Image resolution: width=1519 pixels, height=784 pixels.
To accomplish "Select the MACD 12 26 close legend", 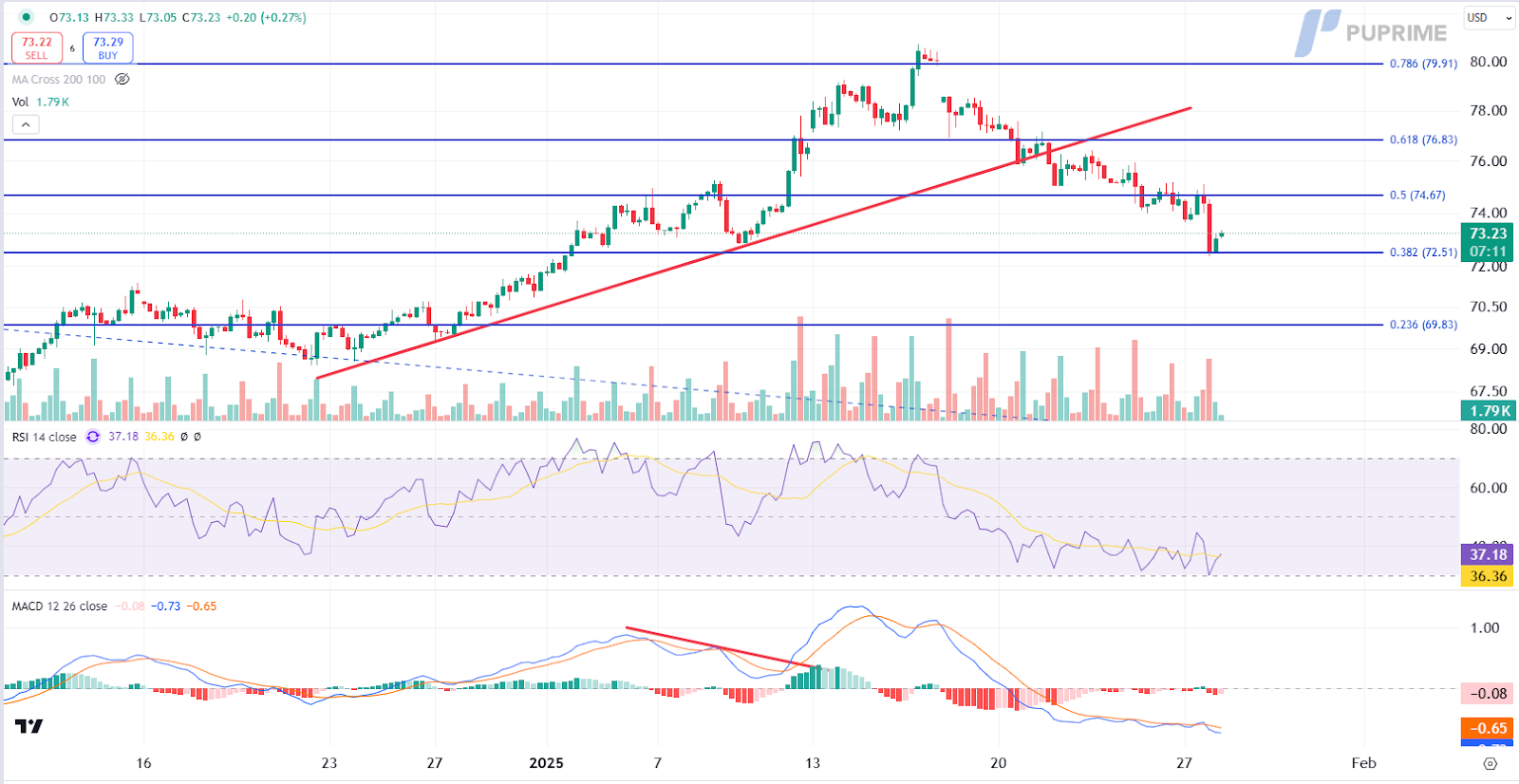I will point(60,606).
